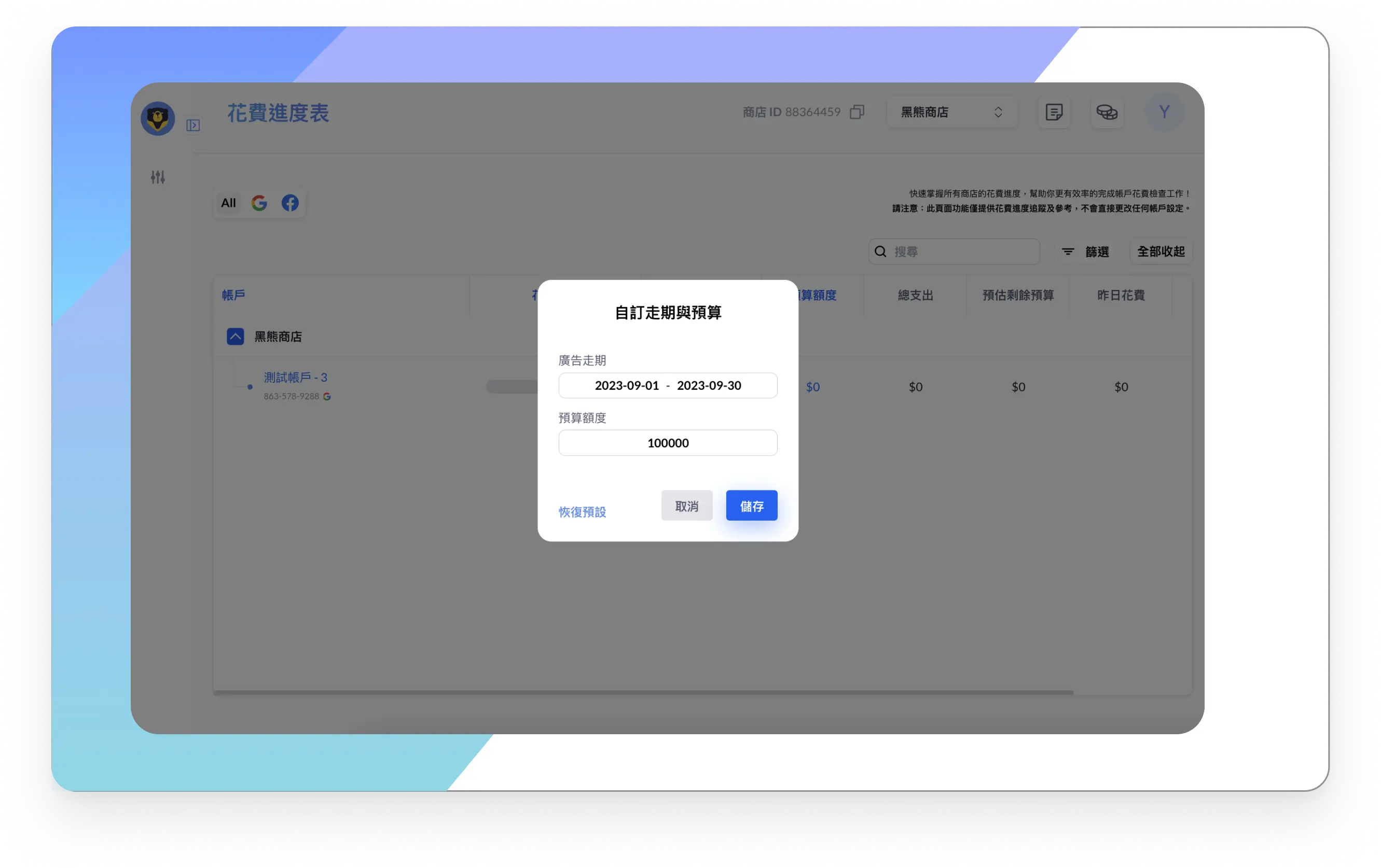The width and height of the screenshot is (1381, 868).
Task: Collapse the 黑熊商店 group row
Action: pyautogui.click(x=235, y=337)
